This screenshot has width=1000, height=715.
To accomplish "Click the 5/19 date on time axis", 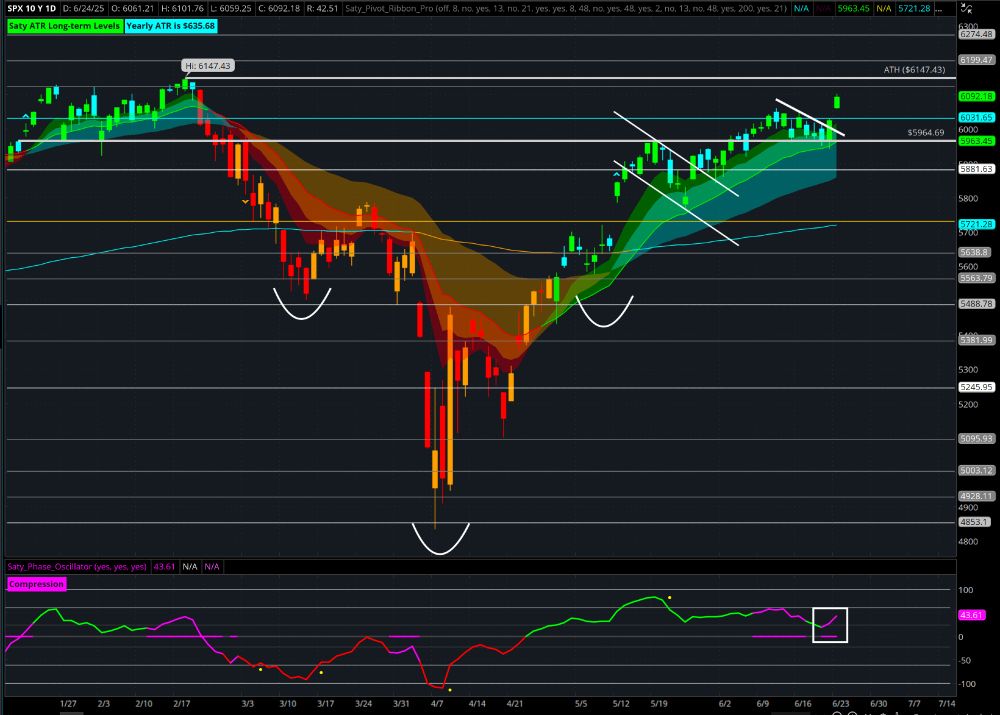I will point(659,704).
